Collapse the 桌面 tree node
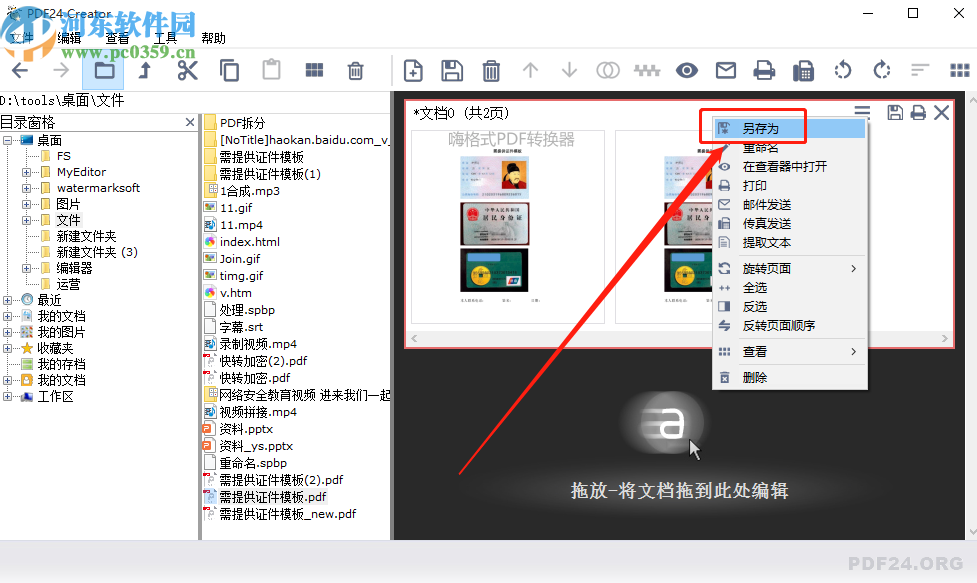977x583 pixels. (7, 140)
